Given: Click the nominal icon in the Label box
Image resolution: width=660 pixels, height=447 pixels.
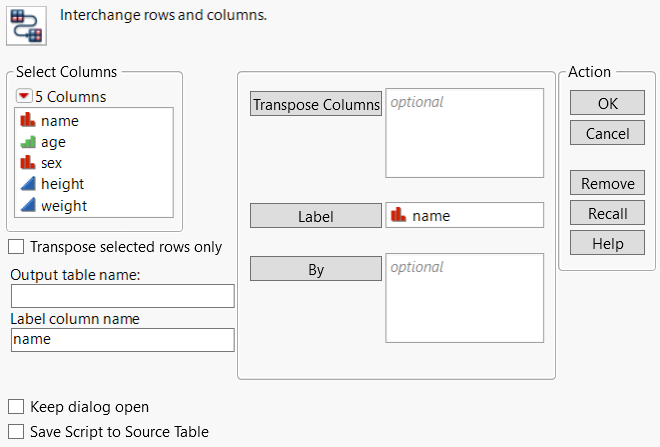Looking at the screenshot, I should 398,215.
